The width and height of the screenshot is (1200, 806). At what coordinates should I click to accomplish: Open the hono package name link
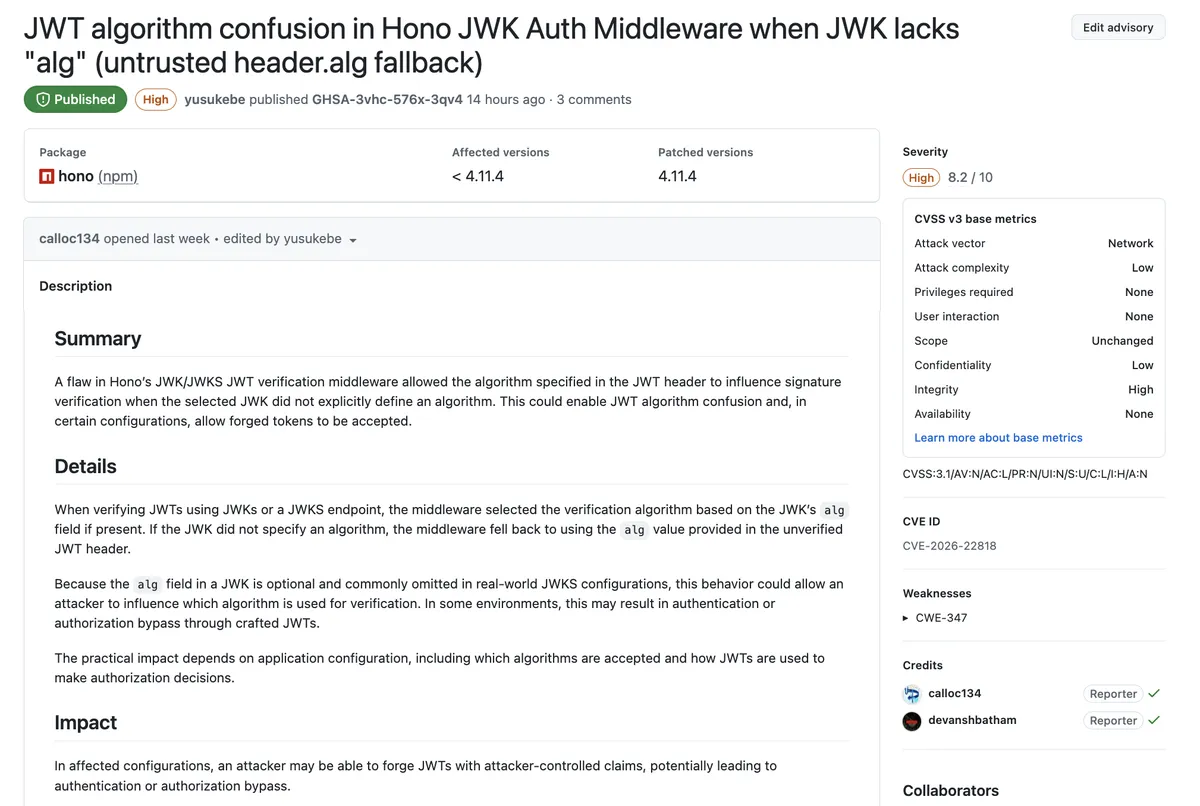[x=76, y=177]
